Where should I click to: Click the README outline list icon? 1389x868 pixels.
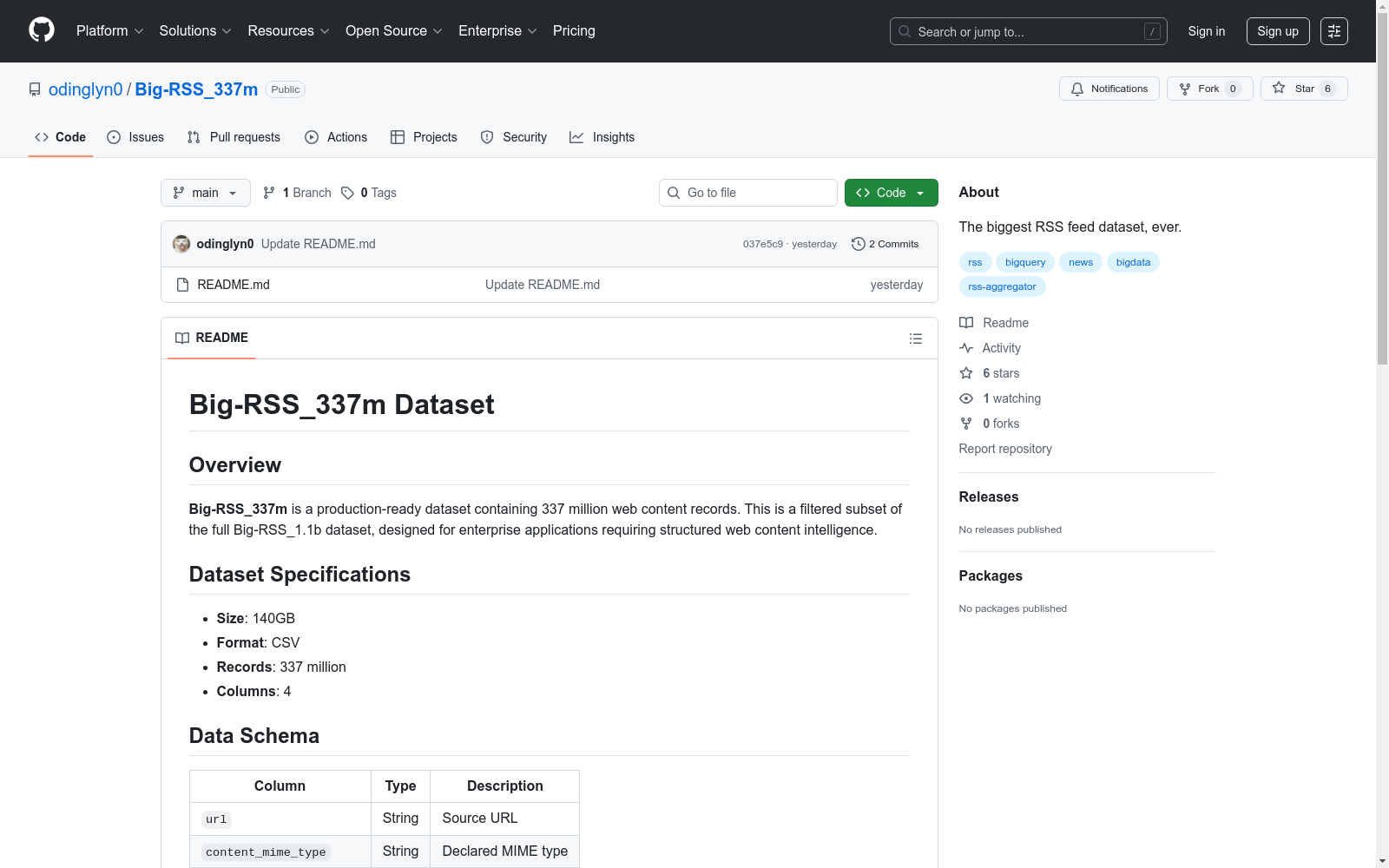click(915, 339)
